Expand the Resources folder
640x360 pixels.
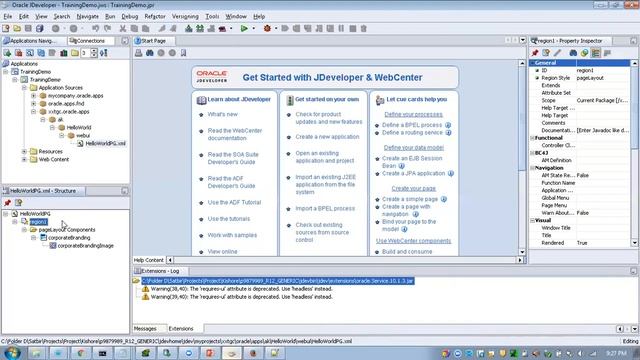[x=24, y=151]
